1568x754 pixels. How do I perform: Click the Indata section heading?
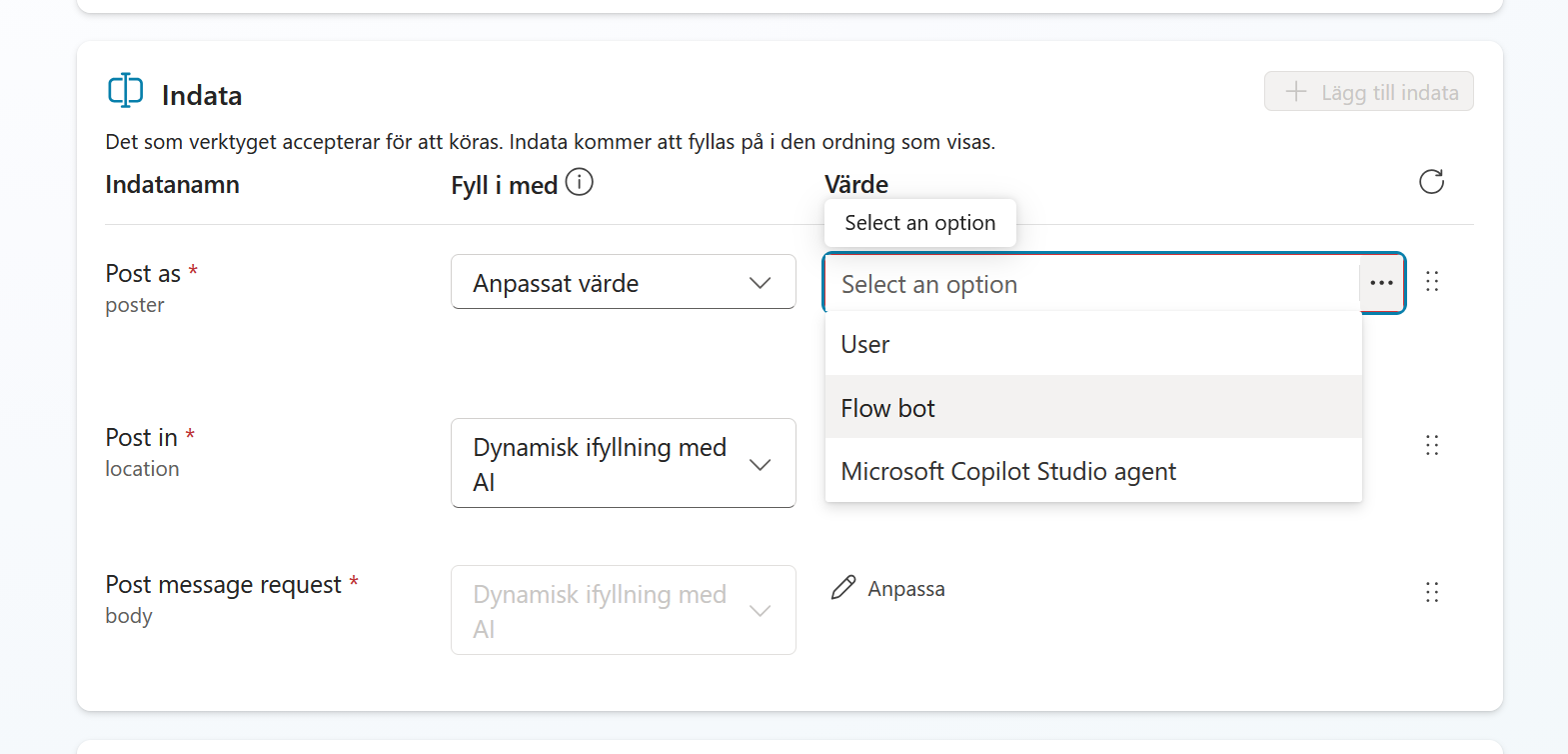click(202, 95)
